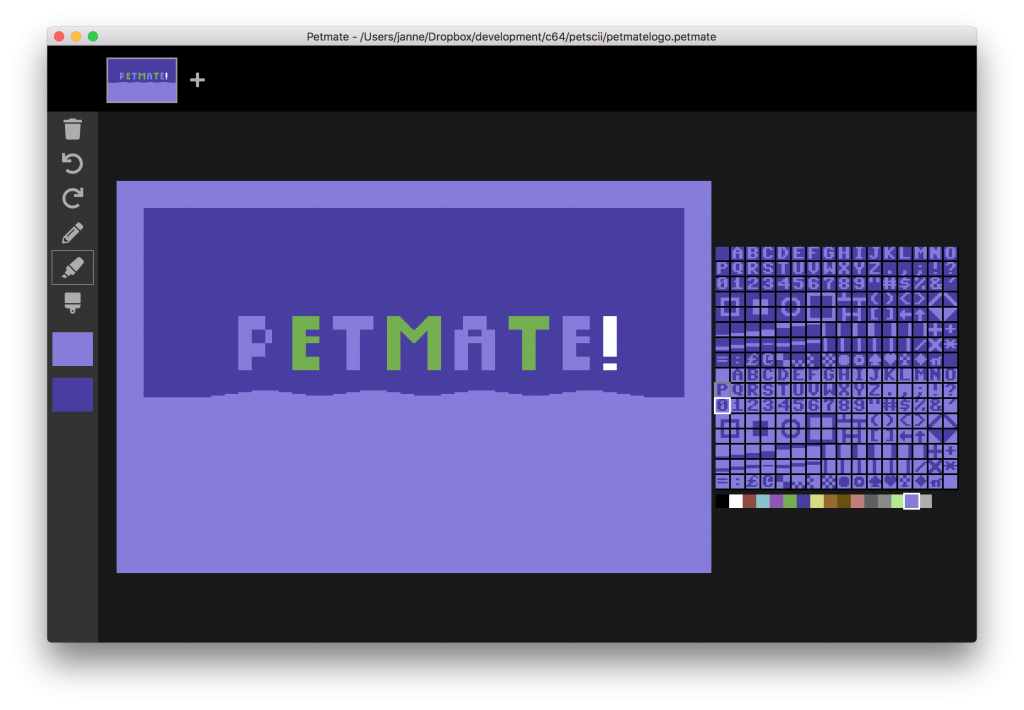Click the white exclamation mark on the canvas
Image resolution: width=1024 pixels, height=710 pixels.
click(x=609, y=342)
